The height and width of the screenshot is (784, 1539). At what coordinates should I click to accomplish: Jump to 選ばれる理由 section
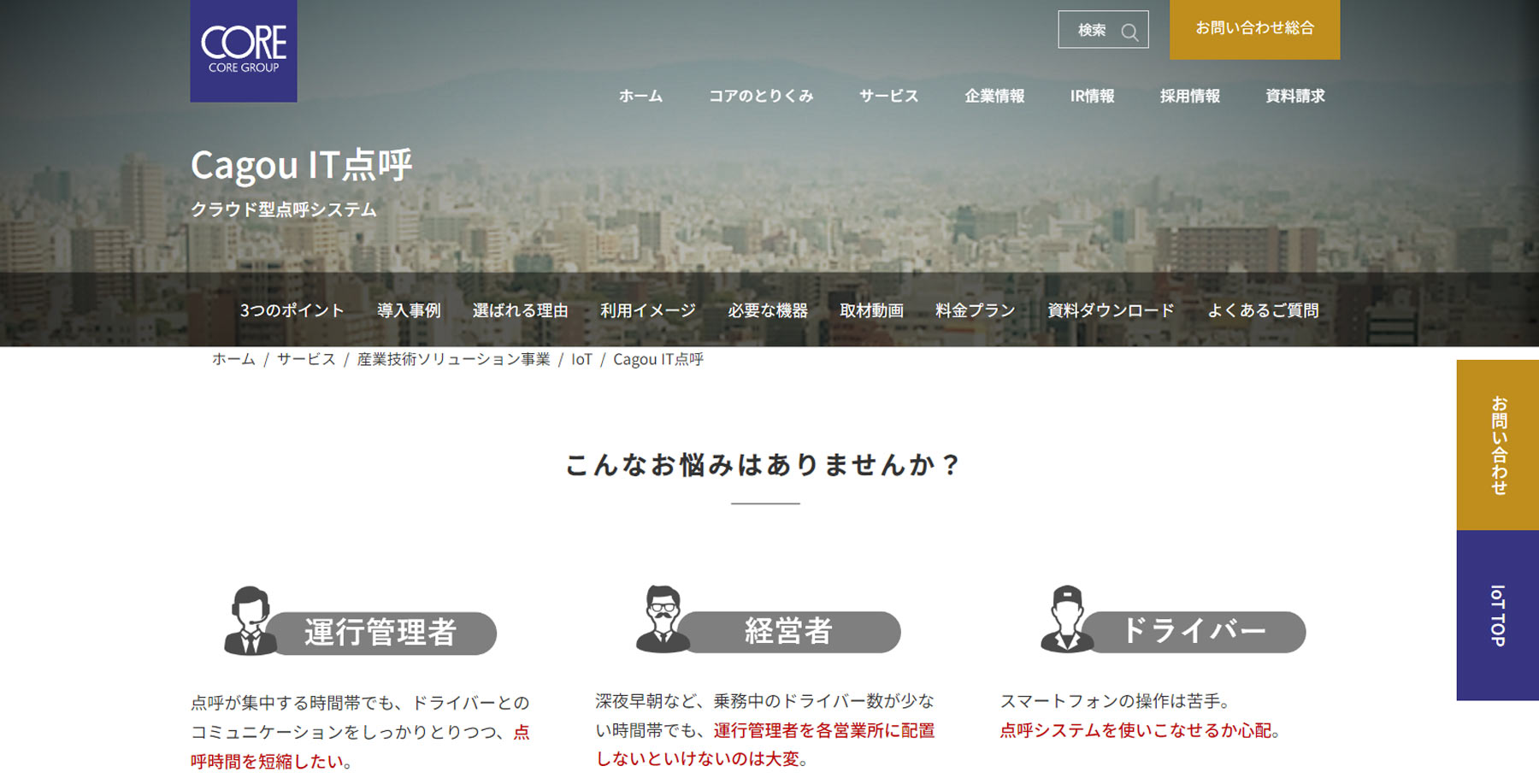coord(520,310)
